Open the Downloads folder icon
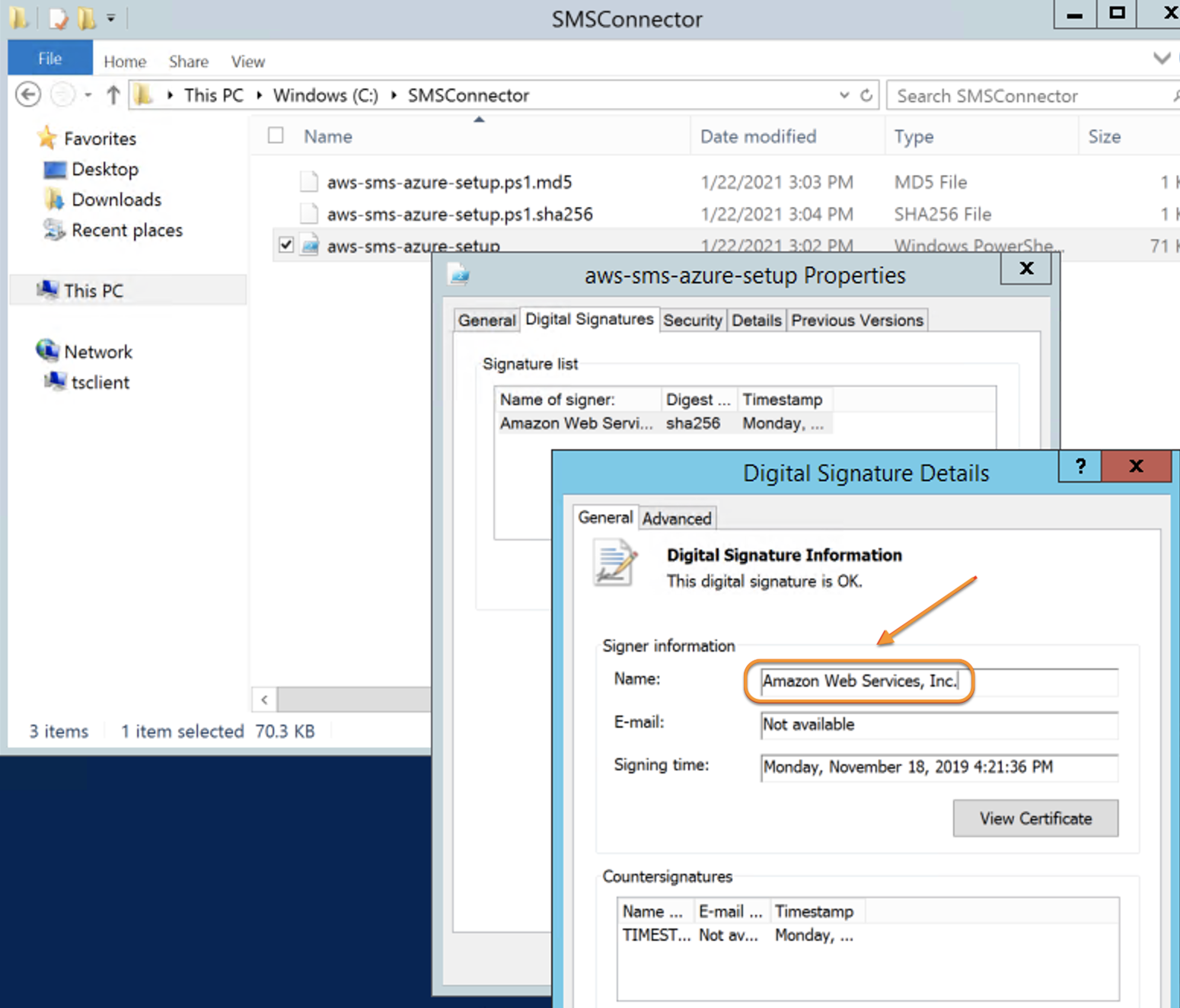This screenshot has height=1008, width=1180. 54,199
